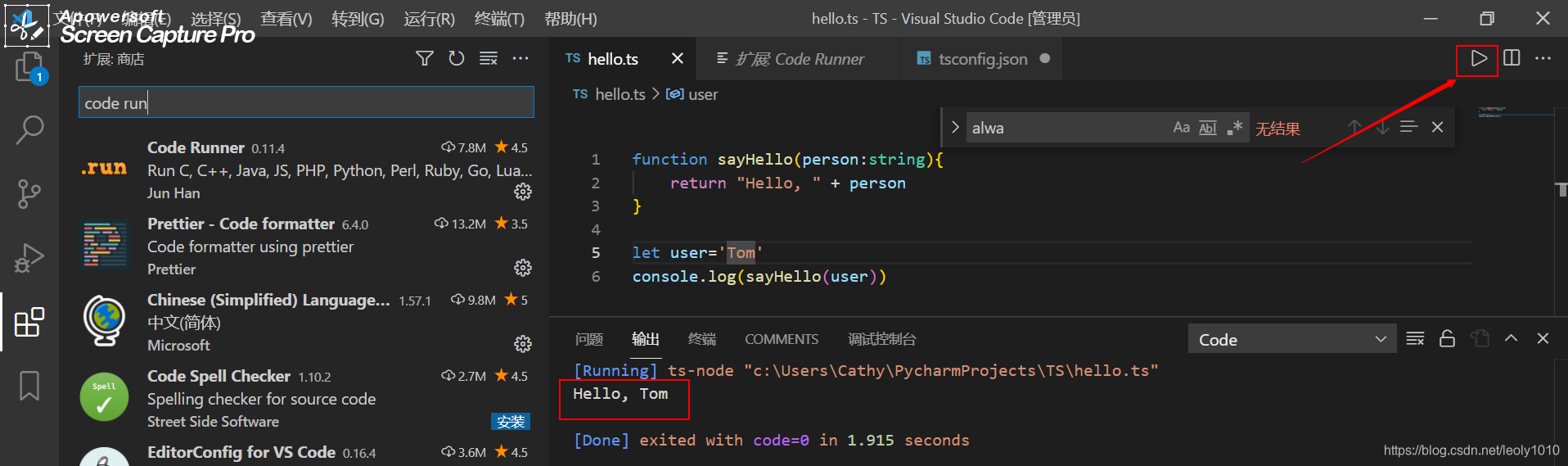Open output log file icon
The image size is (1568, 466).
1480,338
